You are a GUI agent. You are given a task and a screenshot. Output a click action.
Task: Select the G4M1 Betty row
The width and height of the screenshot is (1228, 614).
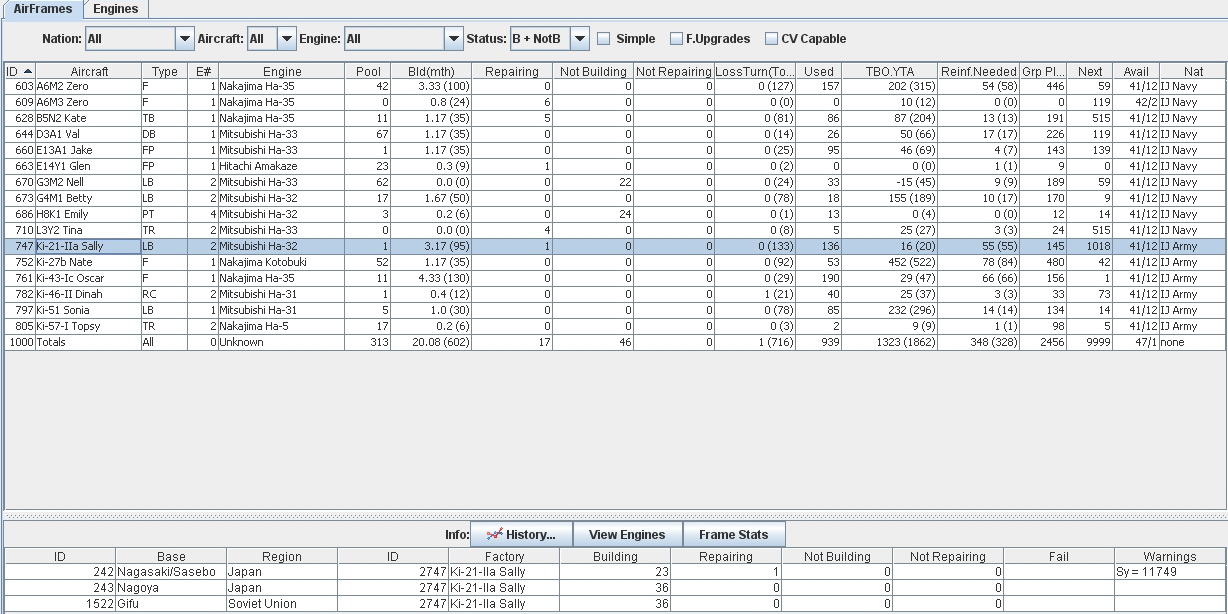click(x=615, y=198)
